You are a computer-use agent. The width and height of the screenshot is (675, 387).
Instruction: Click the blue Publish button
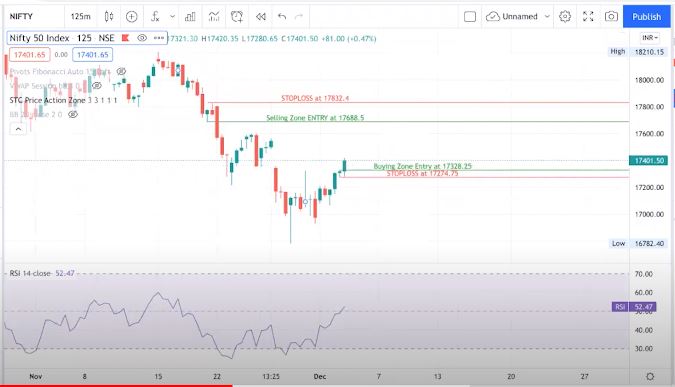(x=647, y=17)
